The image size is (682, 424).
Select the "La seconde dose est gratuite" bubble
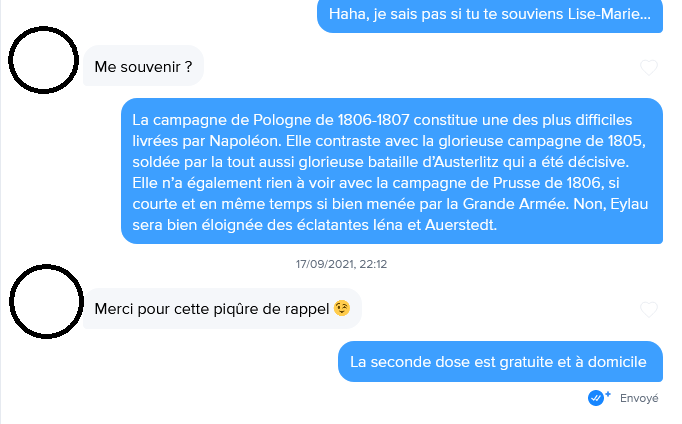[499, 361]
